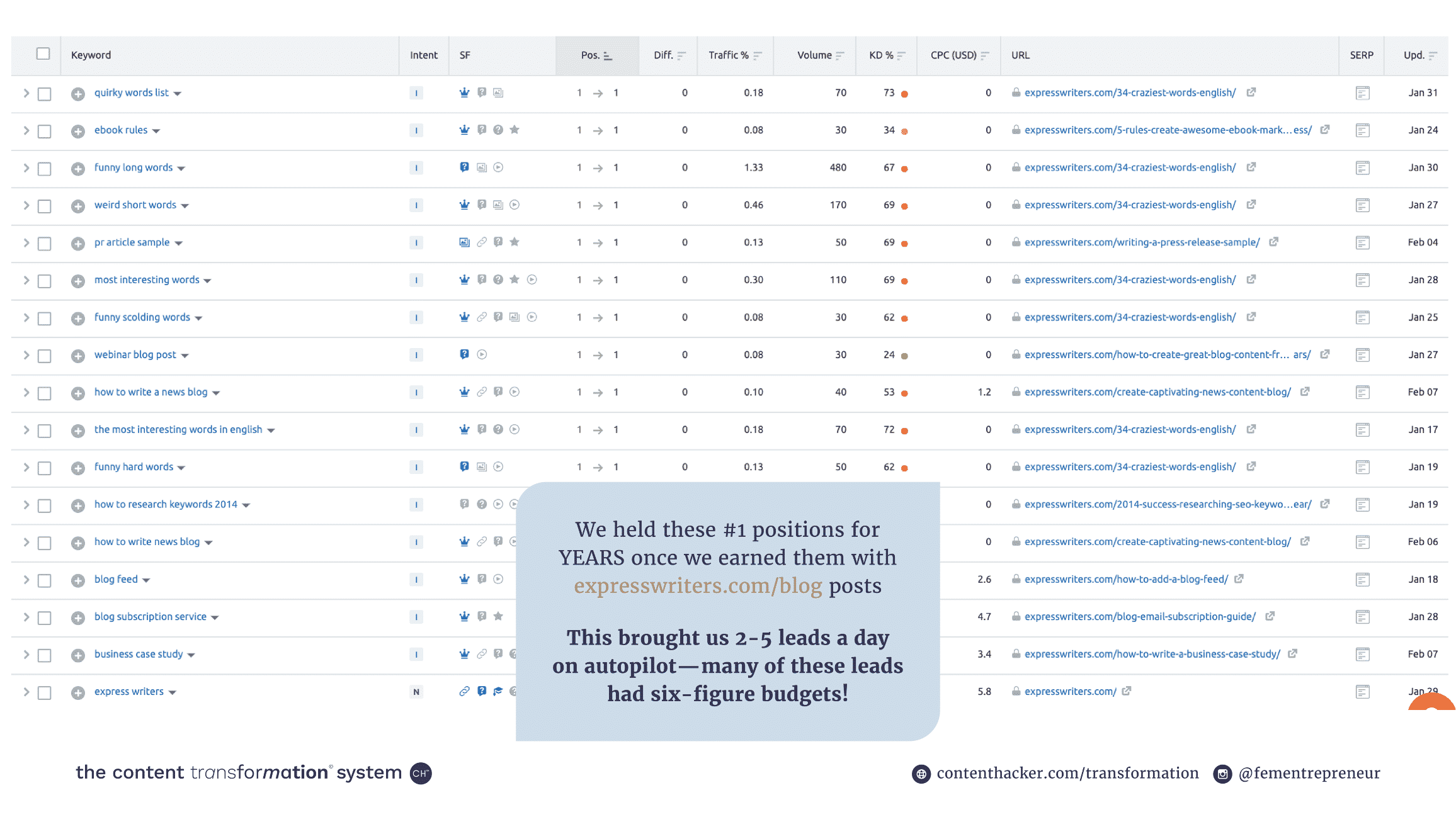Click the crown icon on 'quirky words list'
The width and height of the screenshot is (1456, 817).
click(465, 92)
